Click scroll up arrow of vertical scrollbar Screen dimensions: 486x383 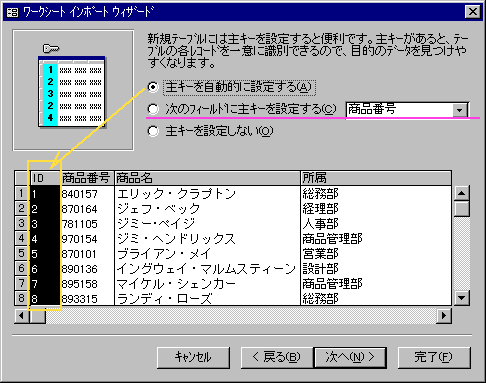click(462, 193)
